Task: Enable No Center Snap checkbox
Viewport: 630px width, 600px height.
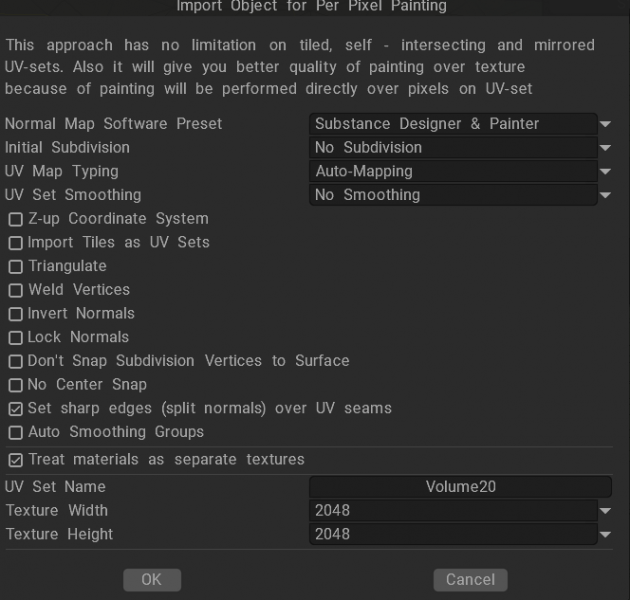Action: tap(15, 385)
